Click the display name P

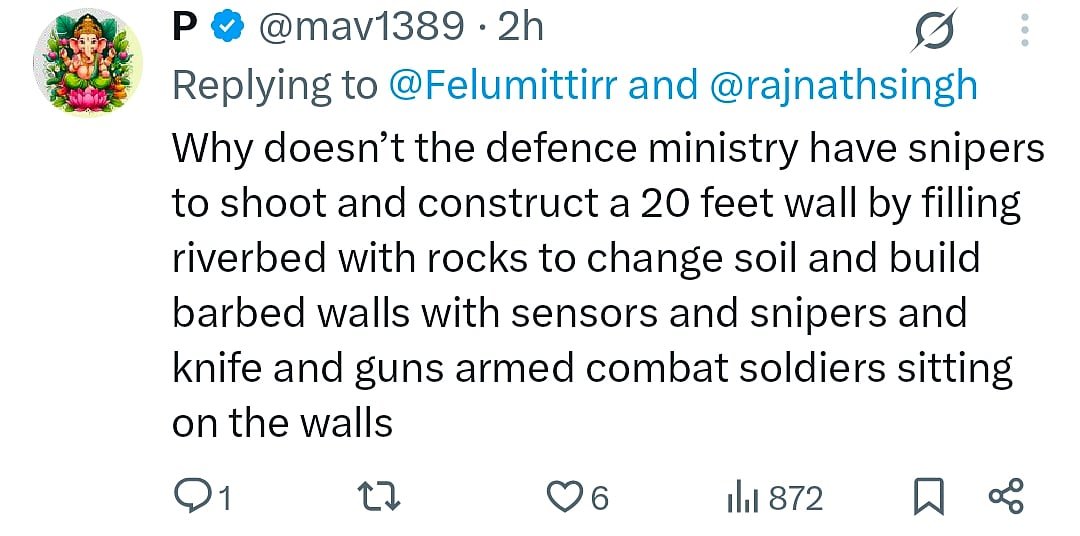click(x=182, y=28)
